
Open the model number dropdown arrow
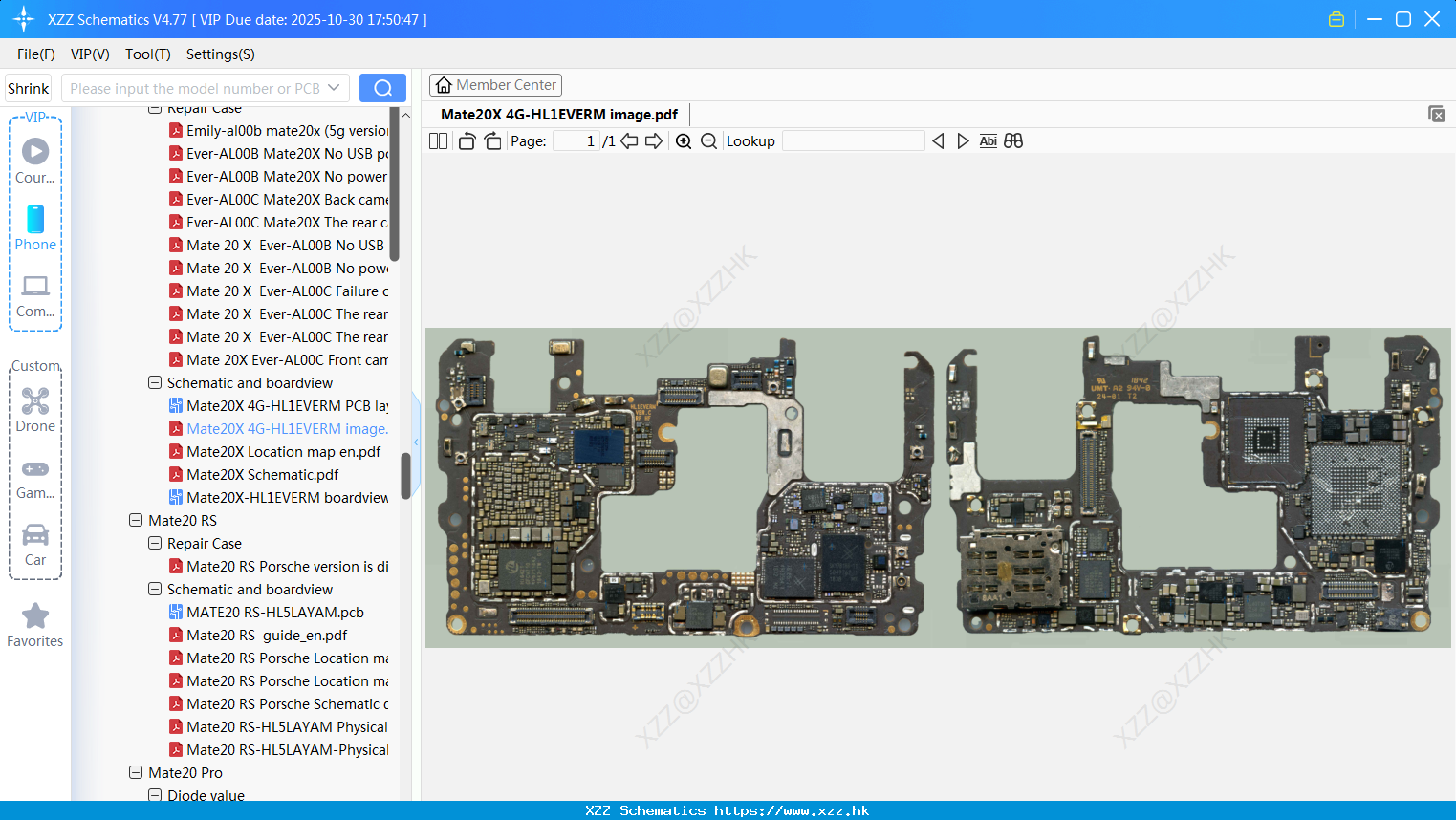pos(334,88)
